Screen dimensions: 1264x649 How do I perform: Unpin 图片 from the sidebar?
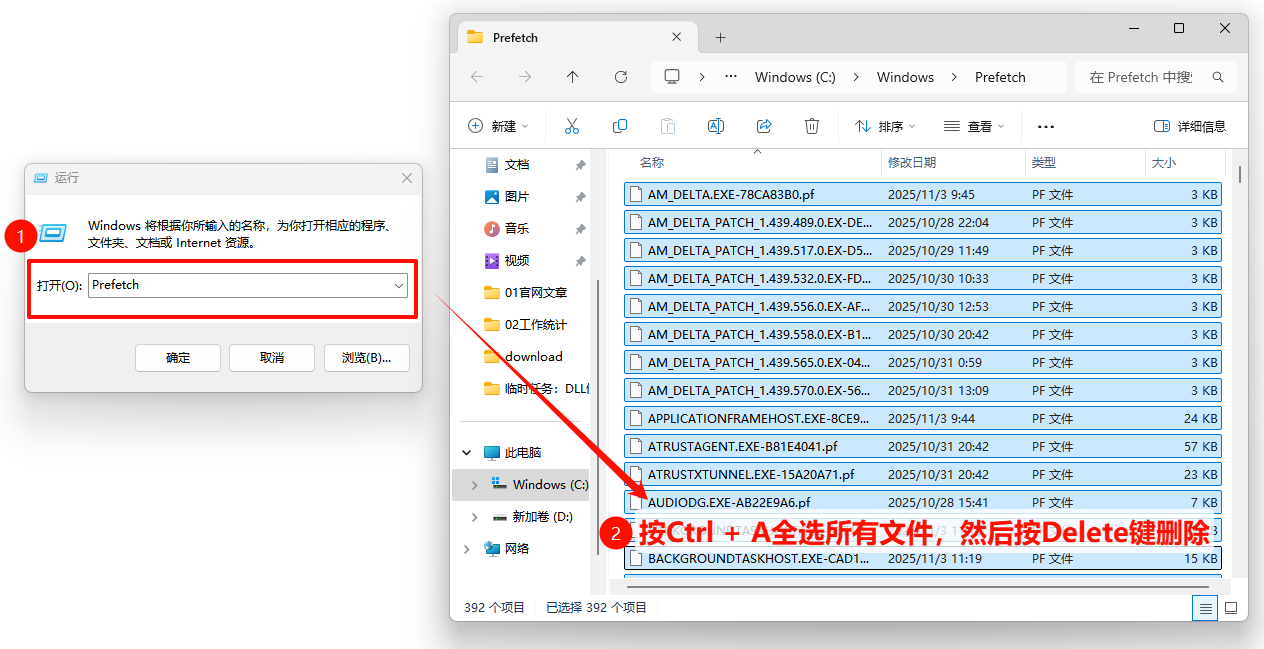click(580, 196)
